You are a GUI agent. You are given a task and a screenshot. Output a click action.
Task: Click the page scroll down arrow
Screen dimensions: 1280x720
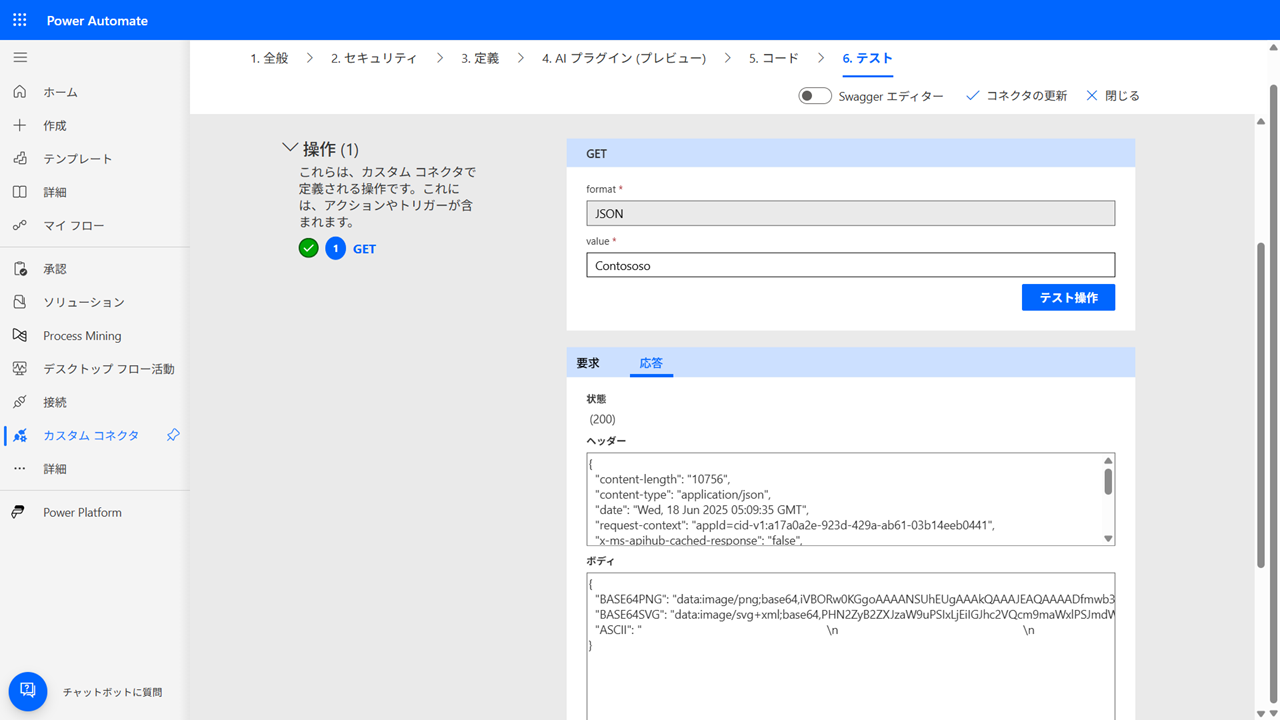coord(1273,713)
